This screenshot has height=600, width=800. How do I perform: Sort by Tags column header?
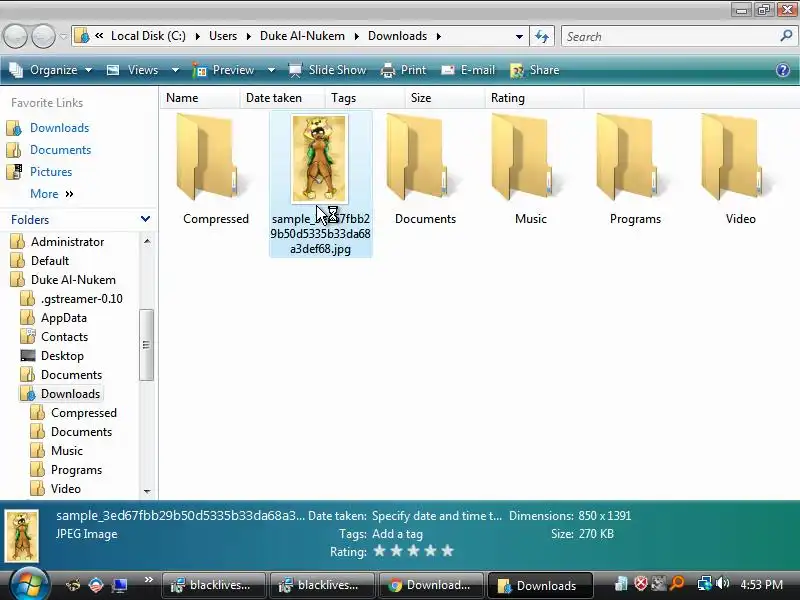[x=365, y=98]
